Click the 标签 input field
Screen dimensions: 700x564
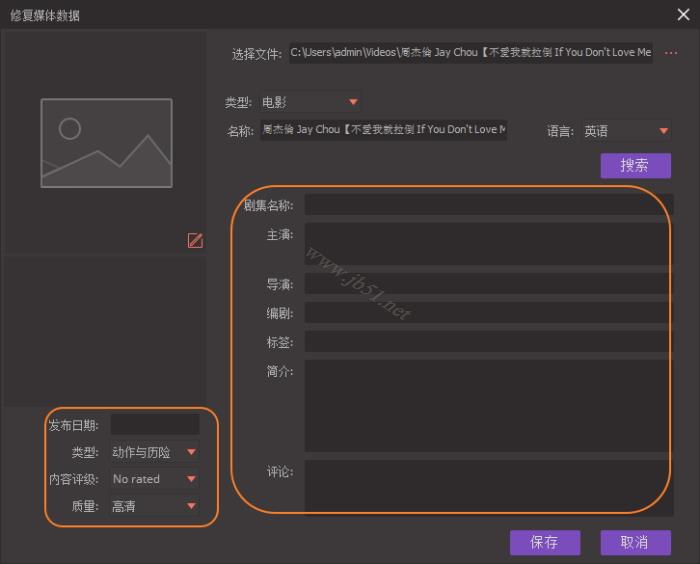[489, 342]
